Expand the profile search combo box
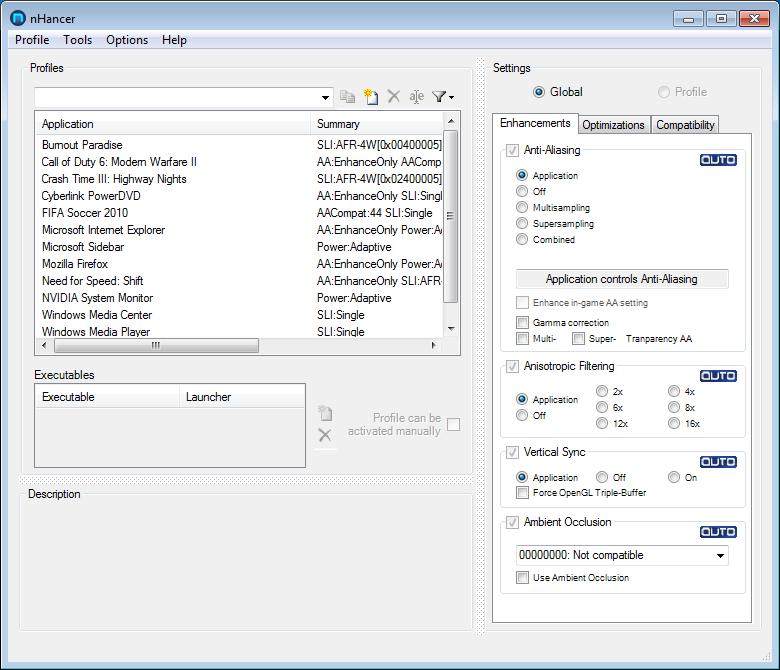Viewport: 780px width, 670px height. [326, 97]
